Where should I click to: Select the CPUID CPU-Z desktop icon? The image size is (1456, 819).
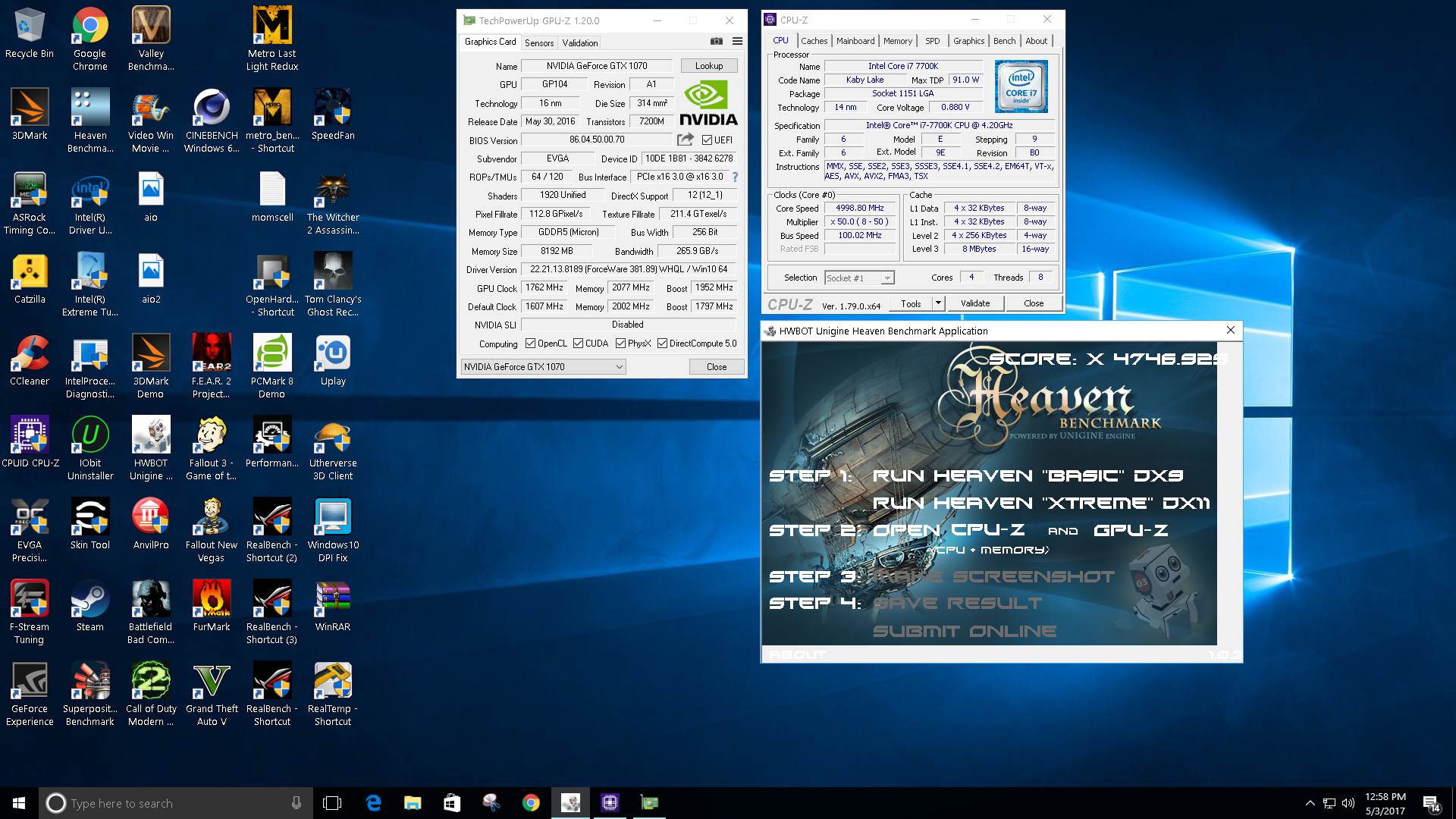click(x=30, y=442)
